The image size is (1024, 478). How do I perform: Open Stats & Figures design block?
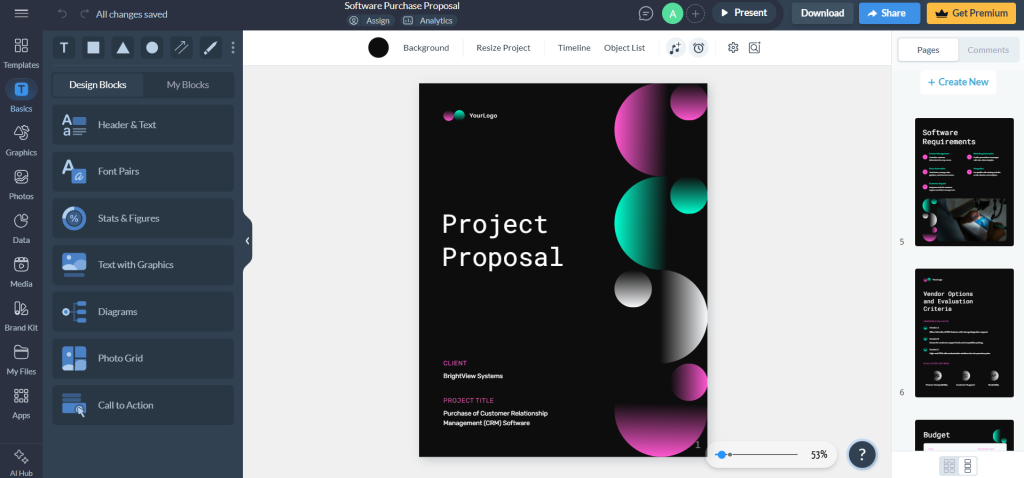click(x=143, y=218)
